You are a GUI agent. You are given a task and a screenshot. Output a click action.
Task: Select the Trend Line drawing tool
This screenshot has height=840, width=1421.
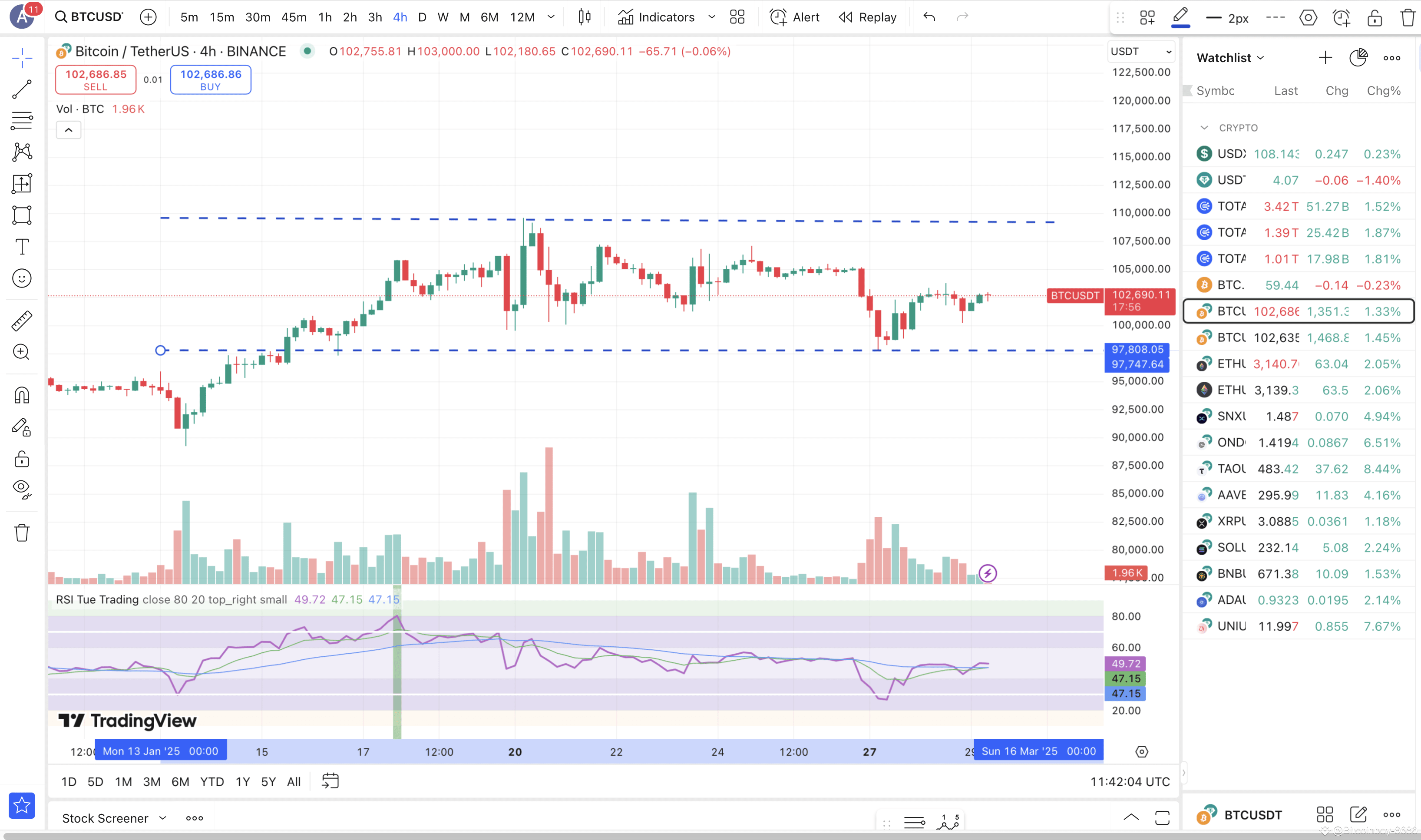[x=22, y=89]
